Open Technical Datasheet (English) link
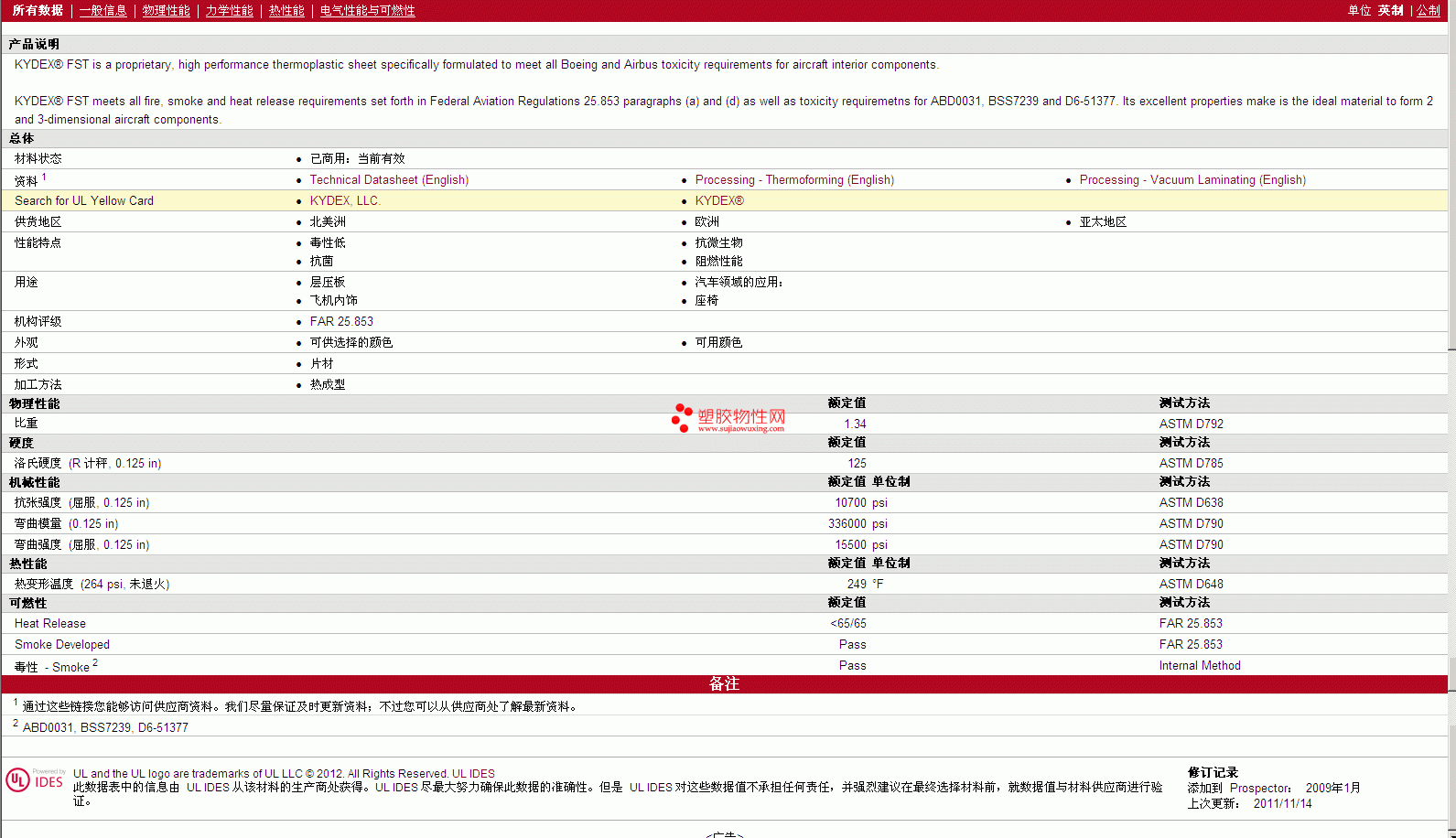The width and height of the screenshot is (1456, 838). pyautogui.click(x=389, y=180)
